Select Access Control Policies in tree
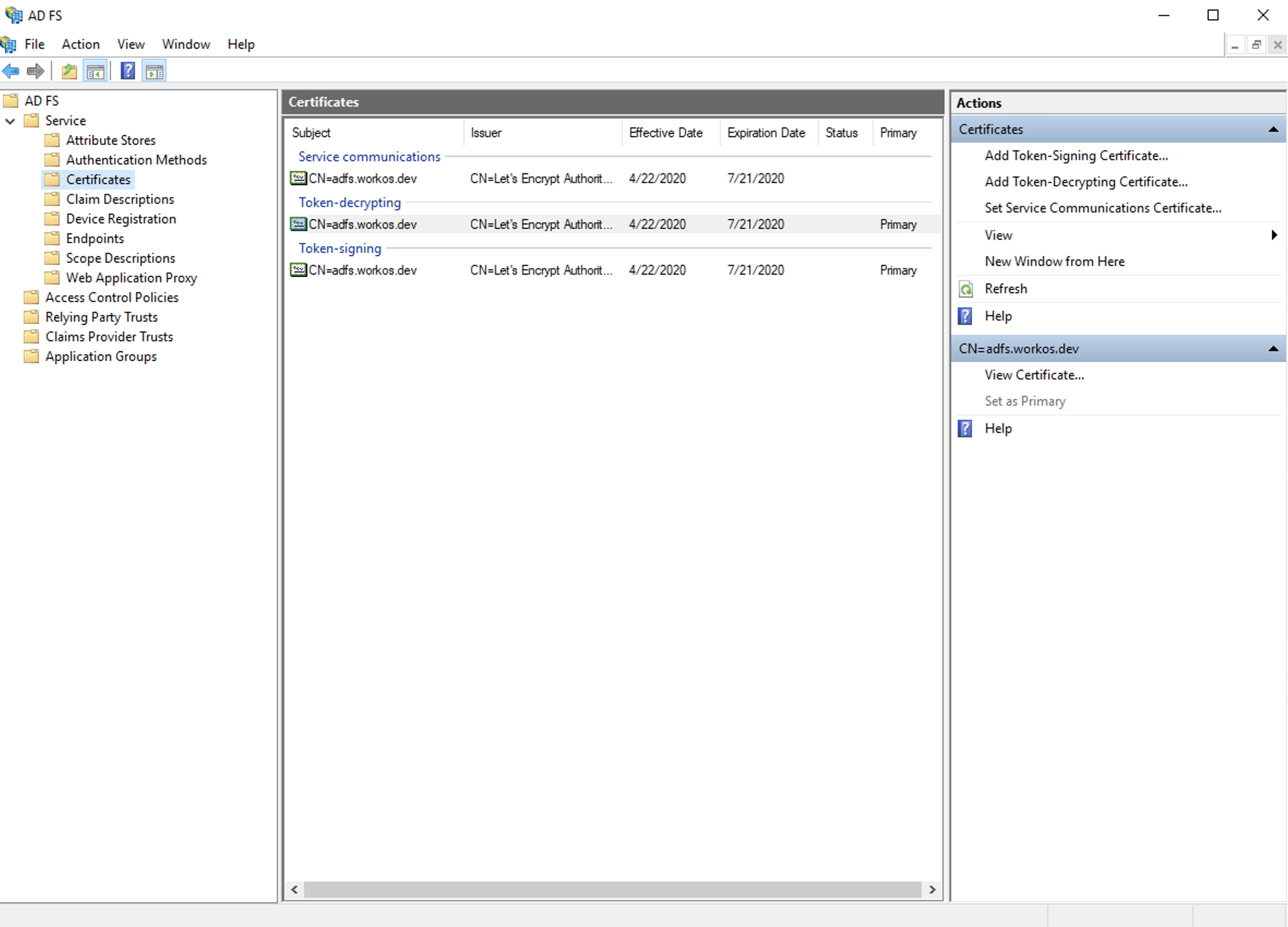Viewport: 1288px width, 927px height. 112,298
